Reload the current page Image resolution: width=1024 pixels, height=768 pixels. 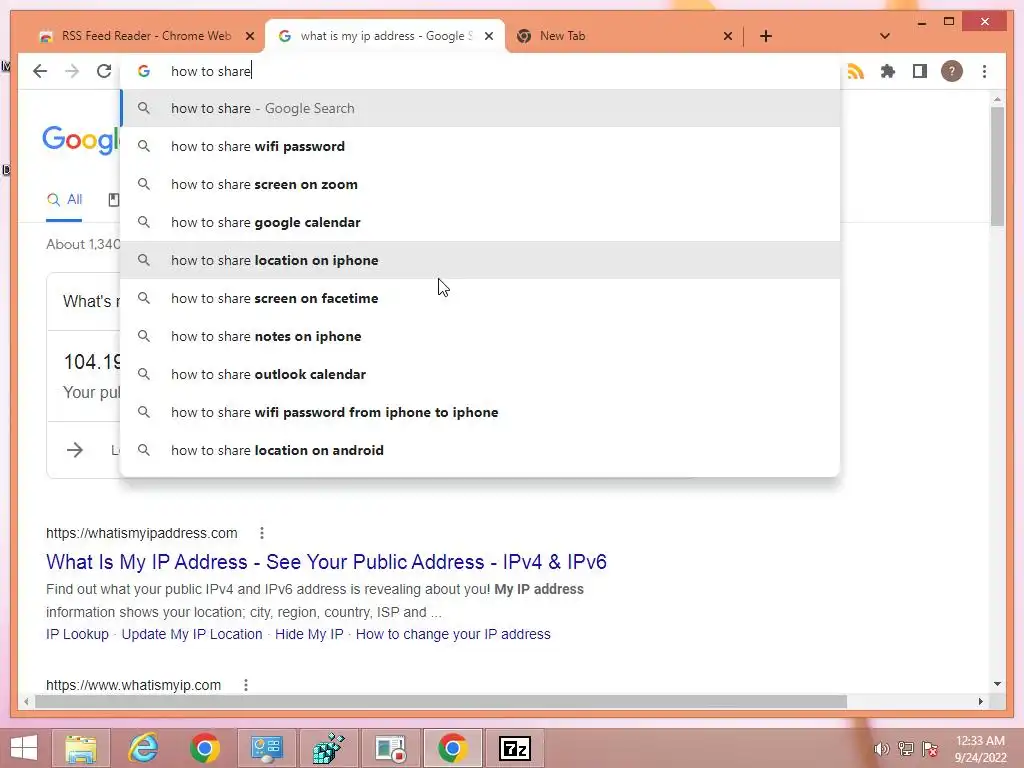click(104, 71)
